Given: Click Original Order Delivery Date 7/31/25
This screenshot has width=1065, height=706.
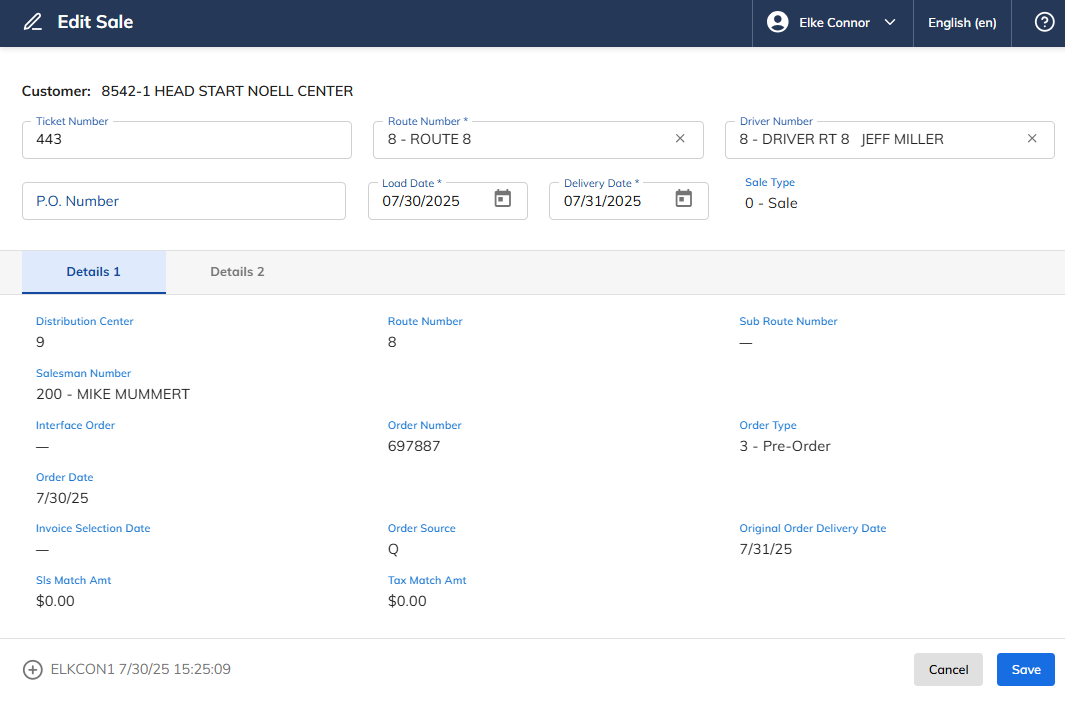Looking at the screenshot, I should (765, 549).
